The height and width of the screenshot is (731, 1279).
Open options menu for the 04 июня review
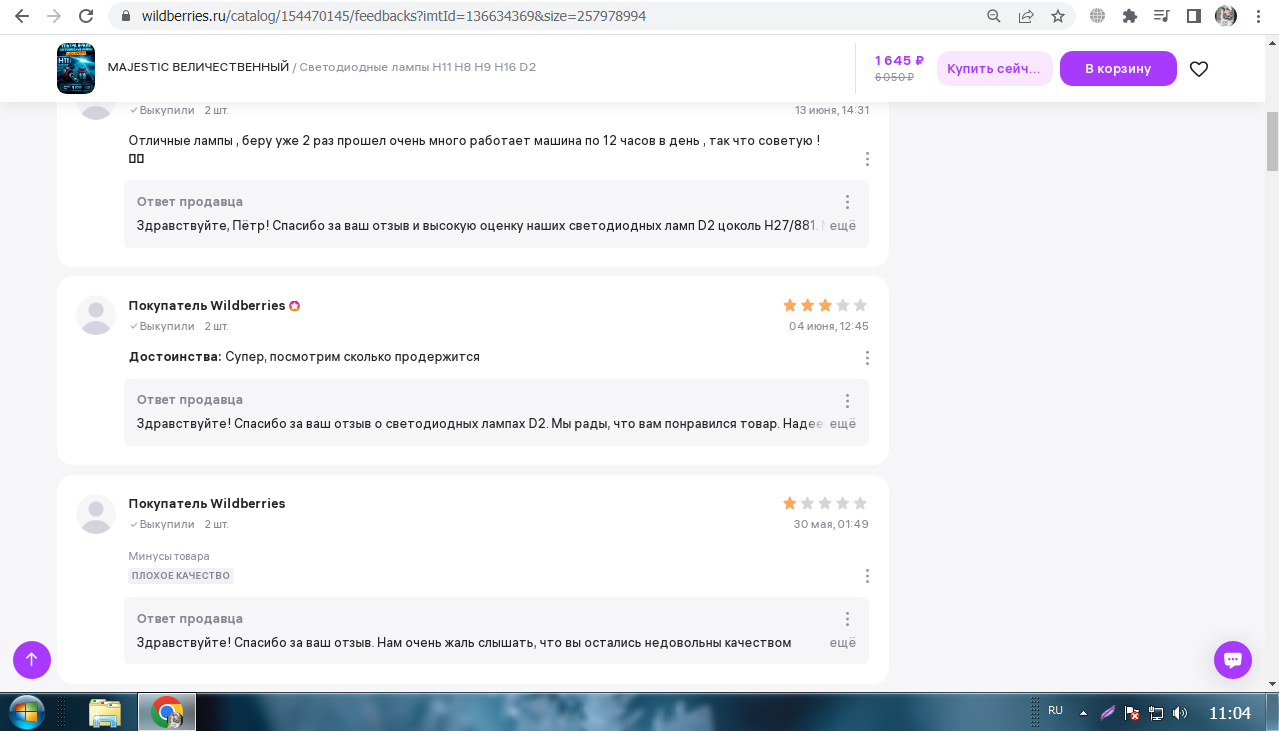pos(867,358)
